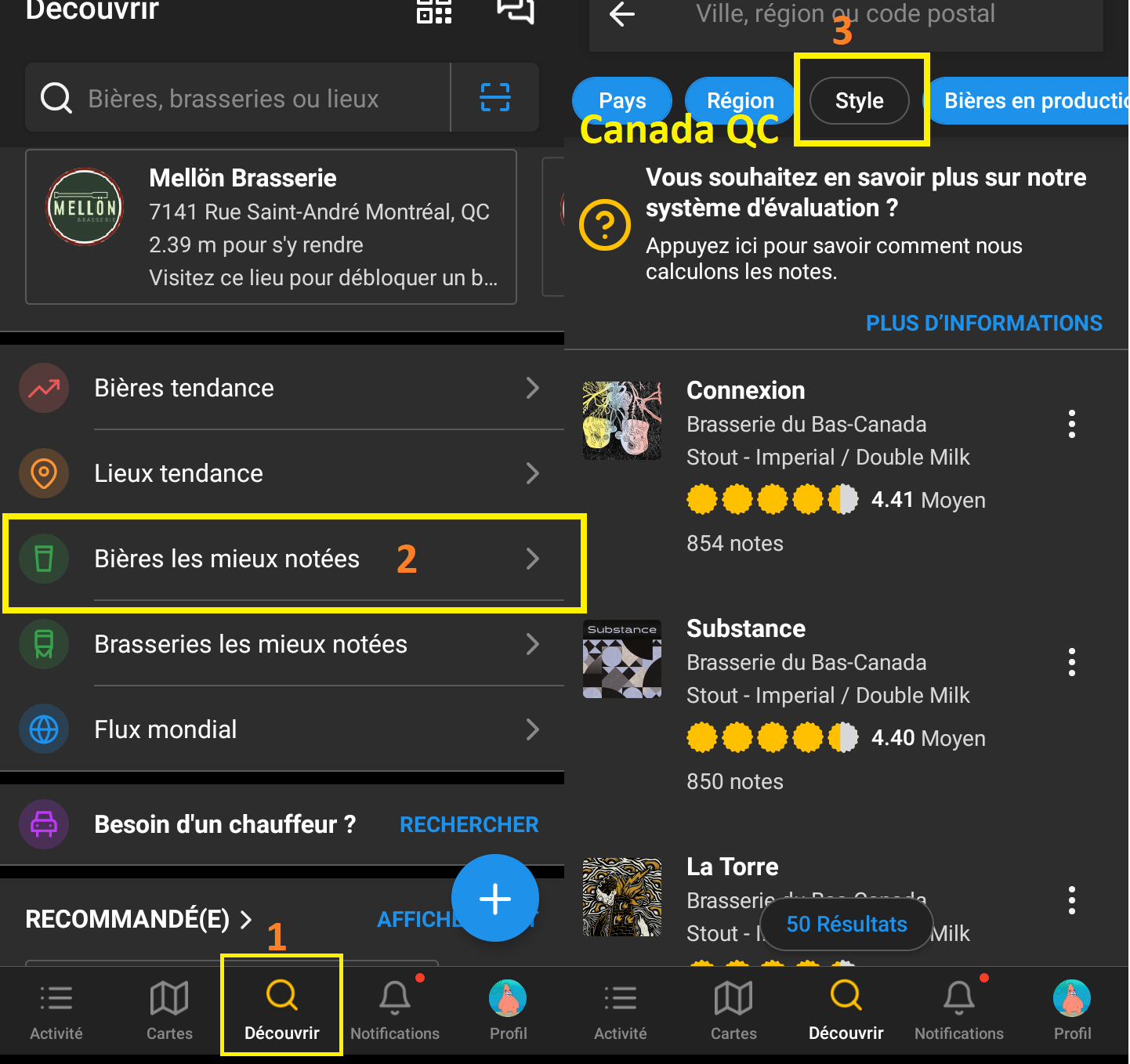
Task: Go back with the arrow icon
Action: click(622, 13)
